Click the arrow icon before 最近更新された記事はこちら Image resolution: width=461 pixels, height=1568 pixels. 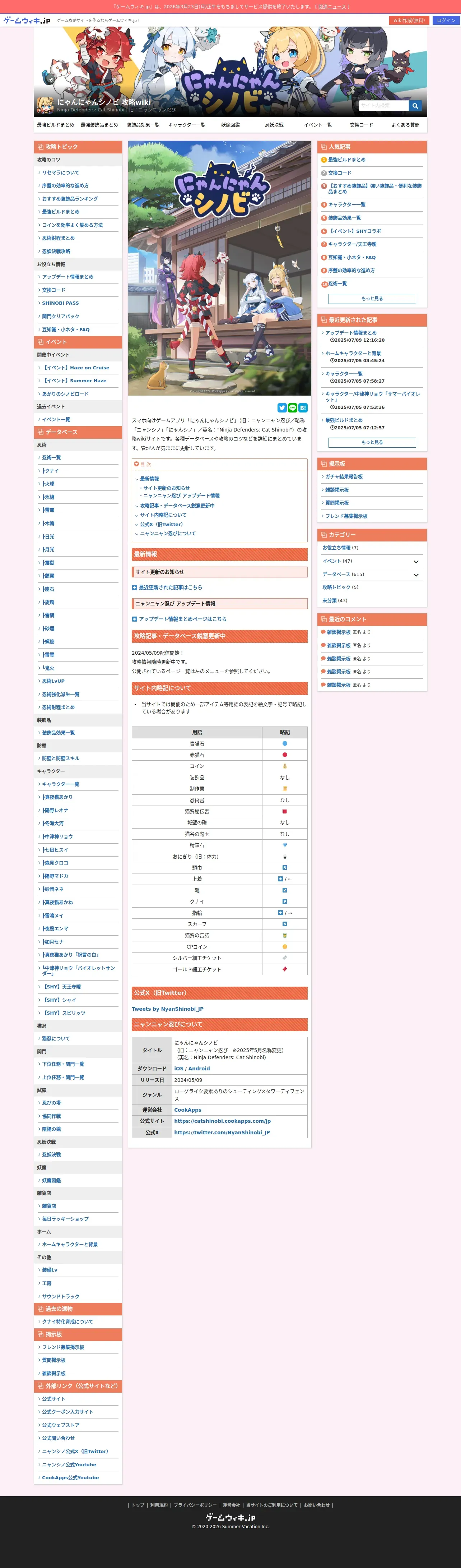pyautogui.click(x=134, y=587)
